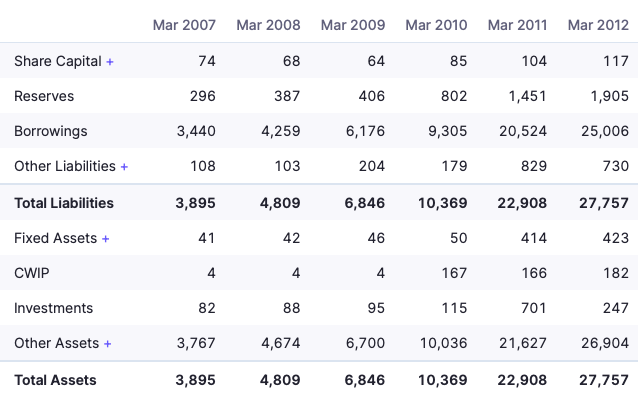Click the Reserves row label
The width and height of the screenshot is (638, 410).
[x=44, y=96]
